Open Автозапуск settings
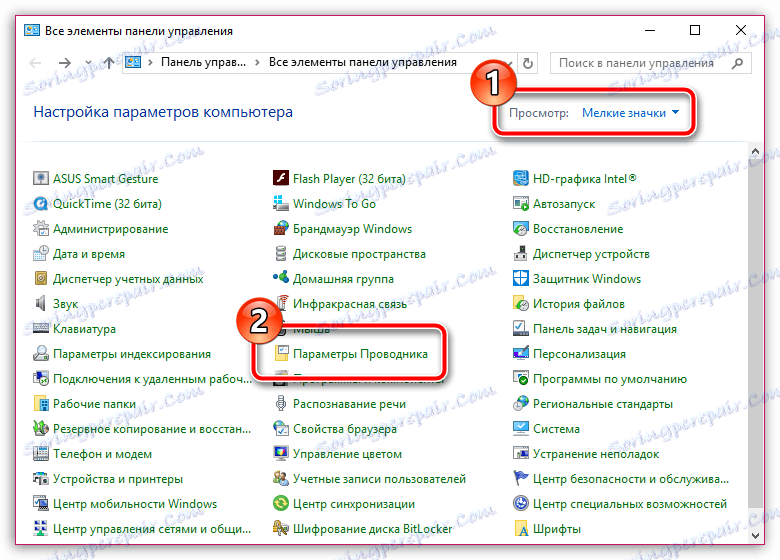Viewport: 780px width, 560px height. coord(564,204)
